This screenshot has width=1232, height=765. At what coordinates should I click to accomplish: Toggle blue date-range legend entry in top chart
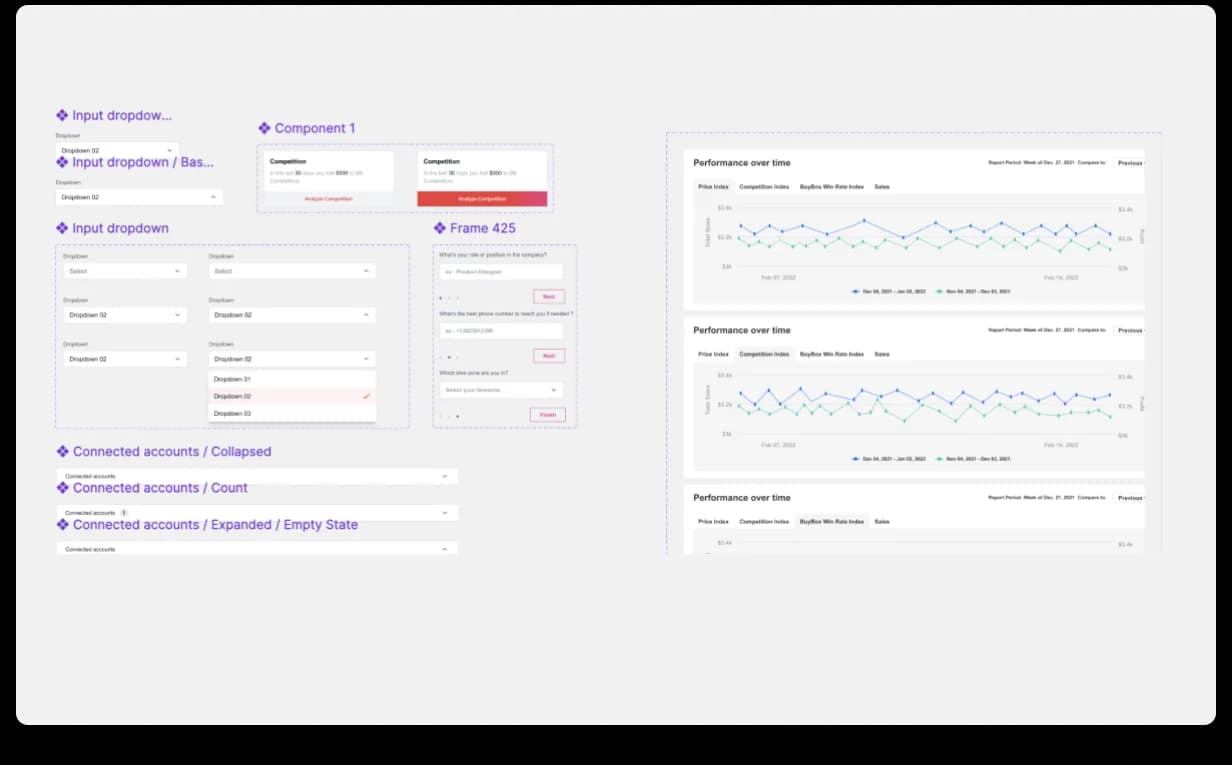pos(889,291)
